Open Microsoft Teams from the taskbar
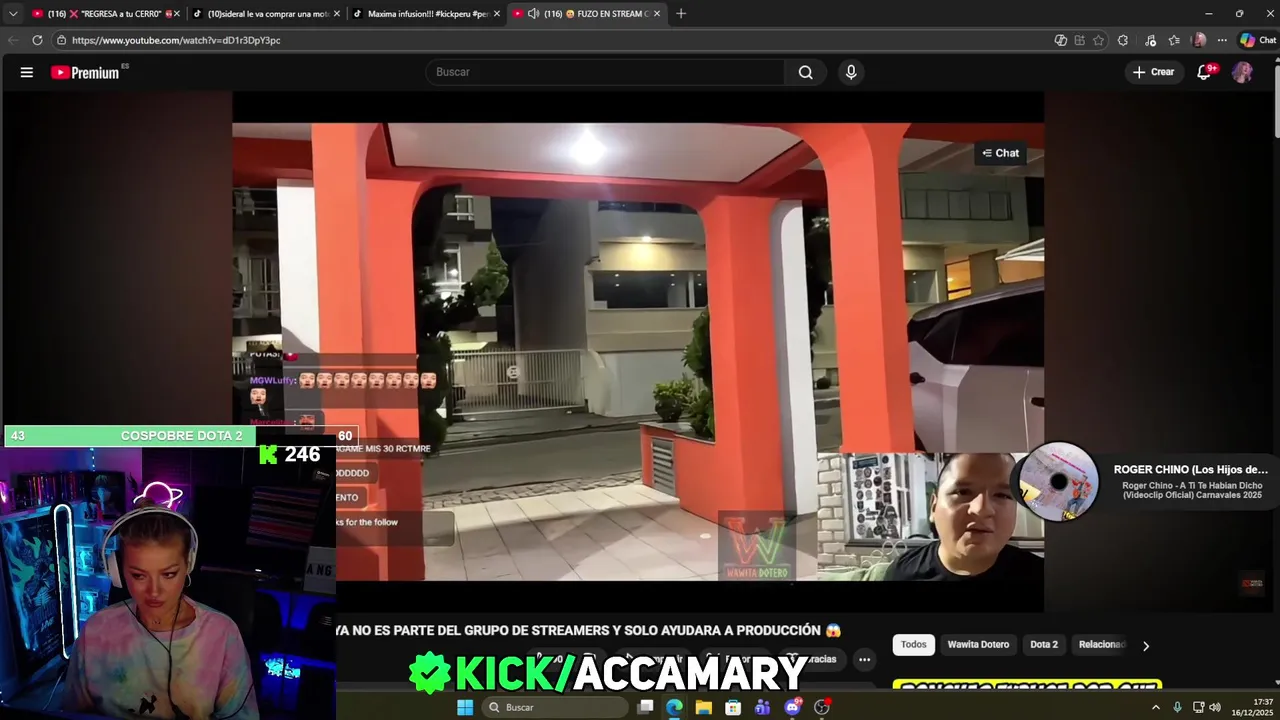This screenshot has width=1280, height=720. point(763,707)
